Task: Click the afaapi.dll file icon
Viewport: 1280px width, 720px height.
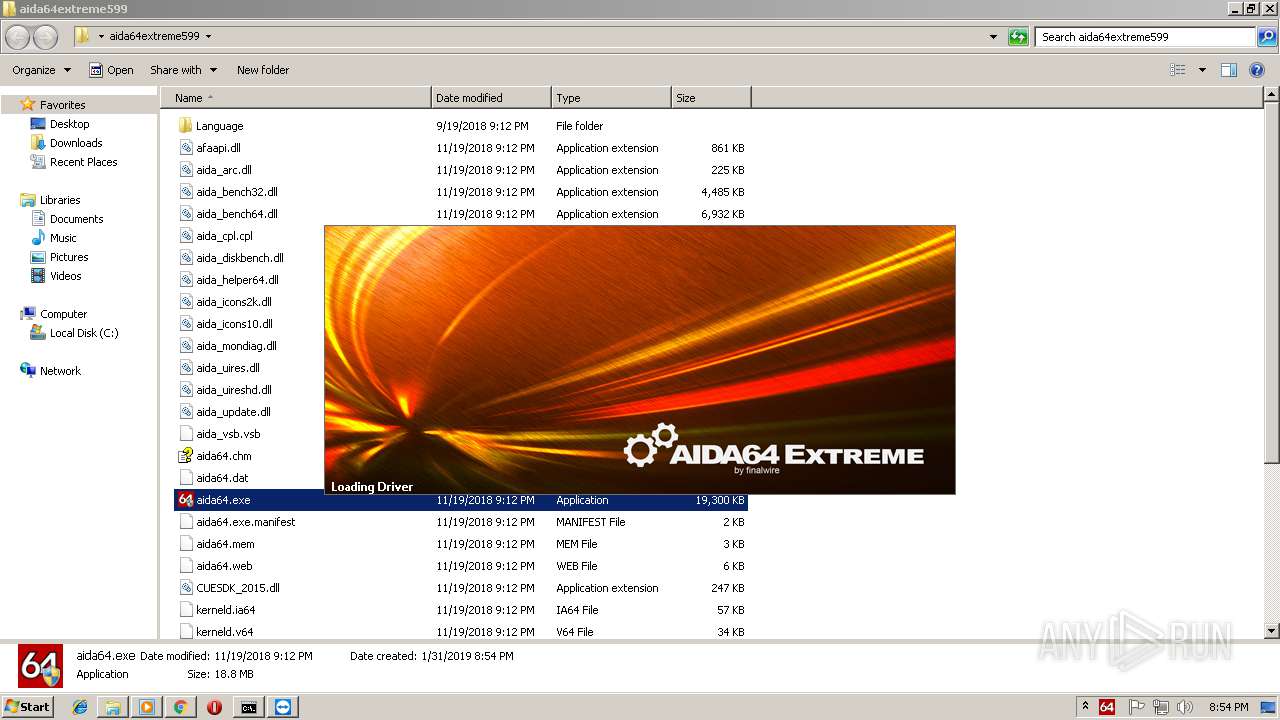Action: [185, 148]
